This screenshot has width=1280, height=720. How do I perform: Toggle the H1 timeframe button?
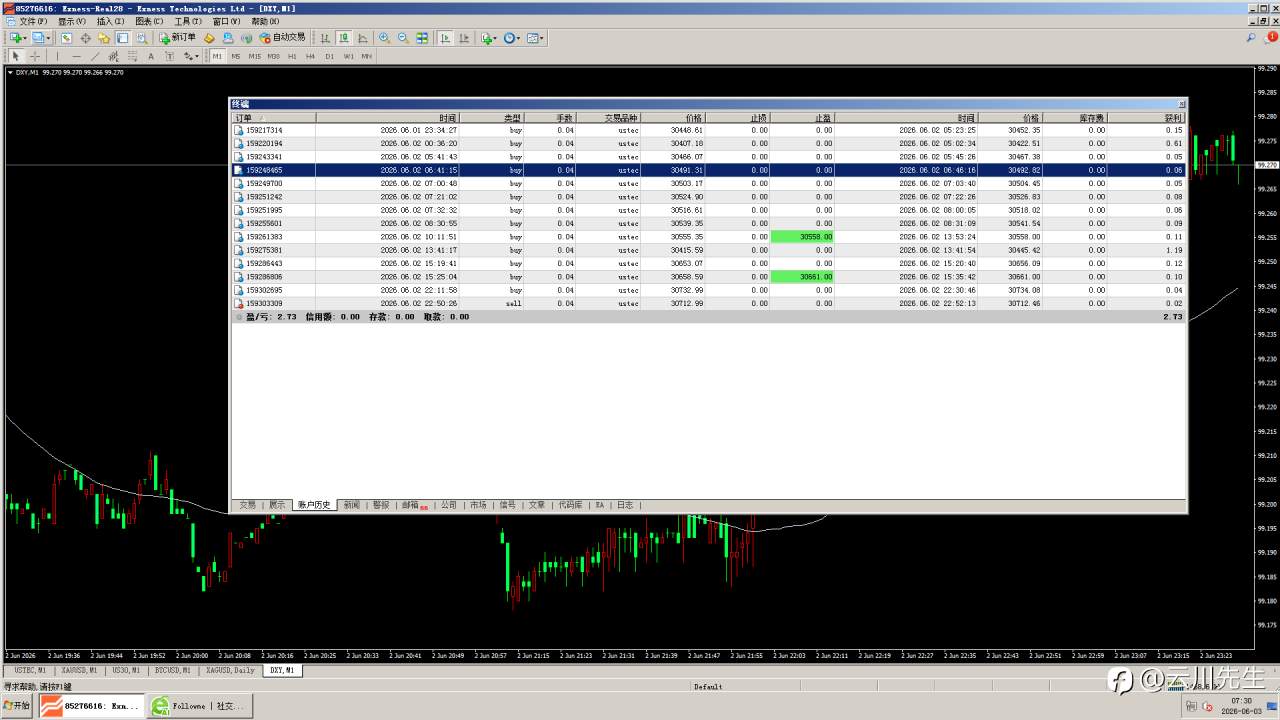pyautogui.click(x=292, y=56)
